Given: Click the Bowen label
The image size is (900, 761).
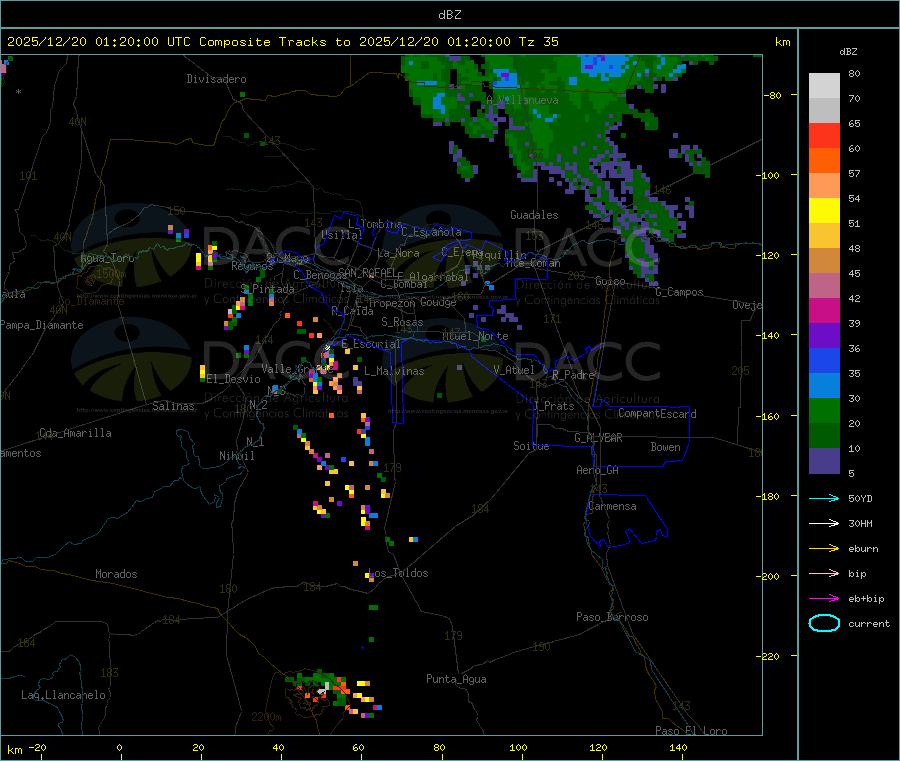Looking at the screenshot, I should (x=665, y=447).
